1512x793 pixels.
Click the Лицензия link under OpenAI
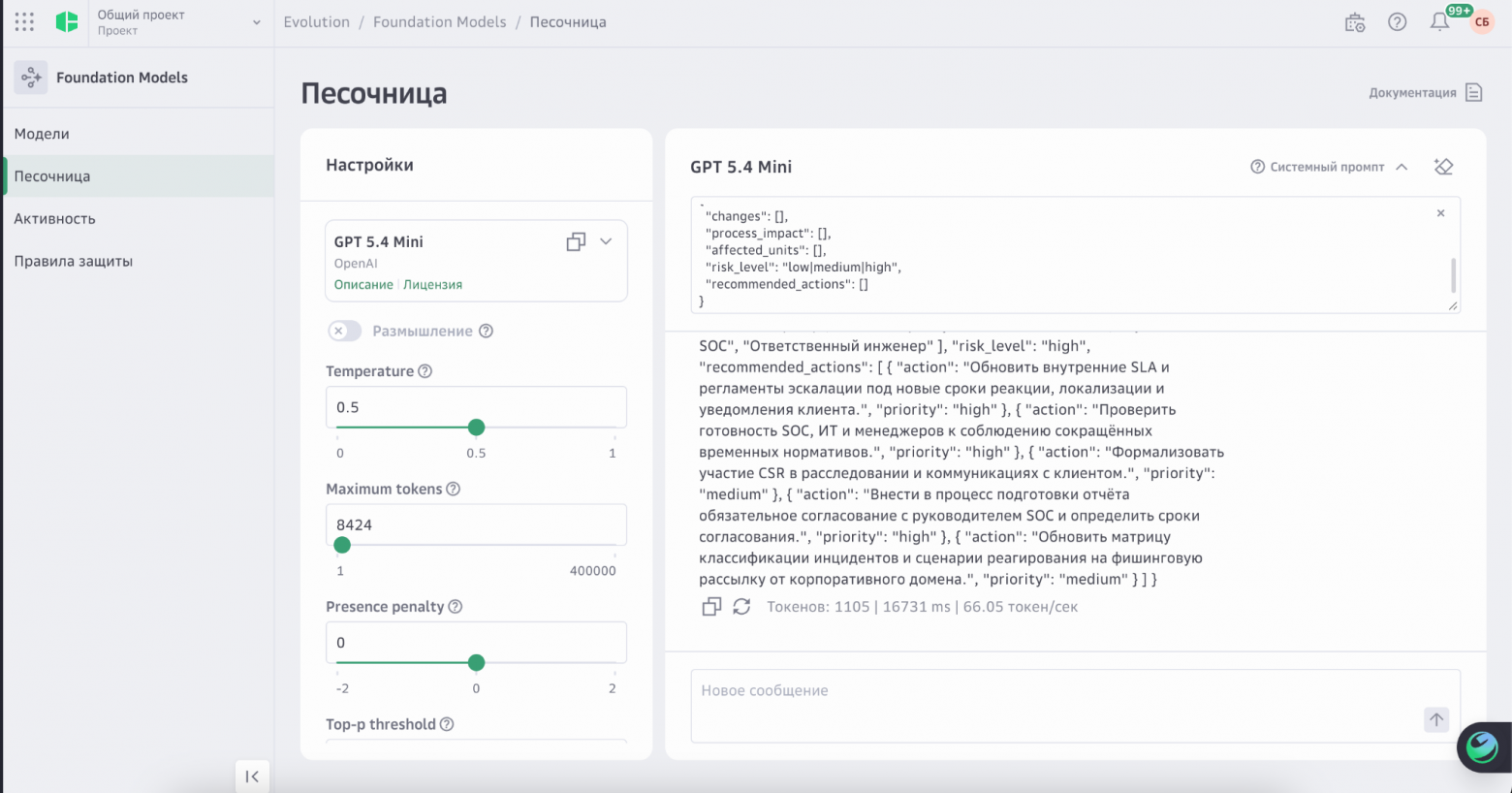(x=432, y=285)
